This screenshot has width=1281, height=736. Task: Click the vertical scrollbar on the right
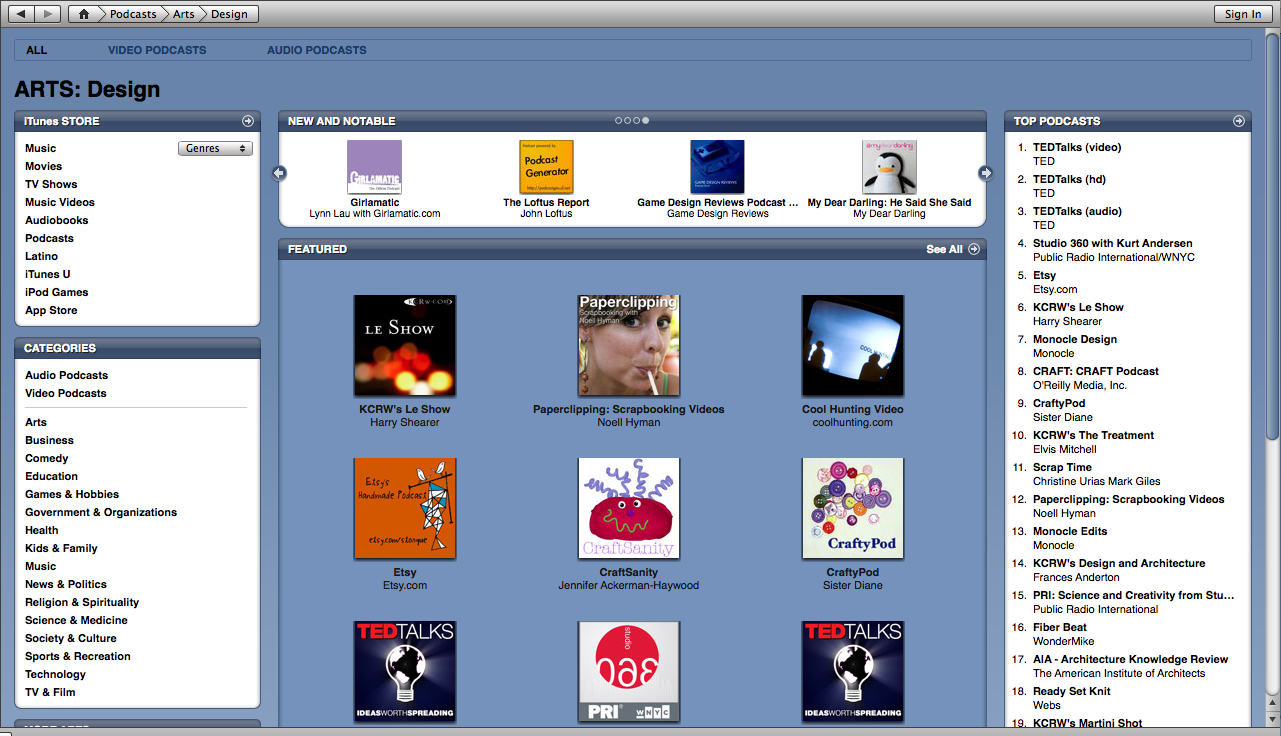(x=1272, y=240)
